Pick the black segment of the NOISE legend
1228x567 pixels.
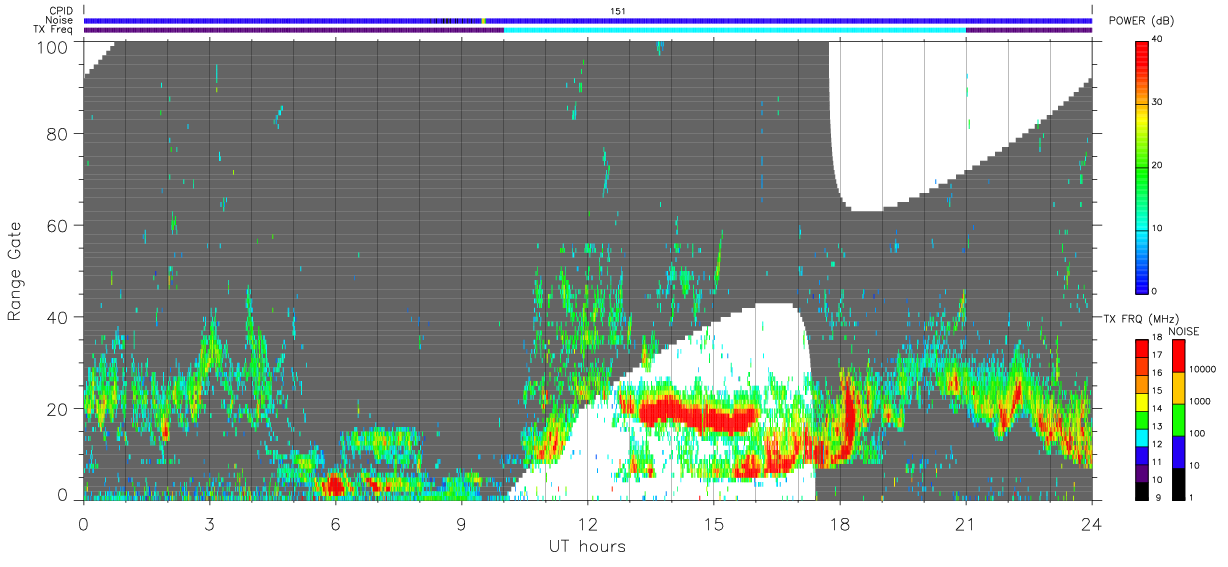tap(1179, 483)
